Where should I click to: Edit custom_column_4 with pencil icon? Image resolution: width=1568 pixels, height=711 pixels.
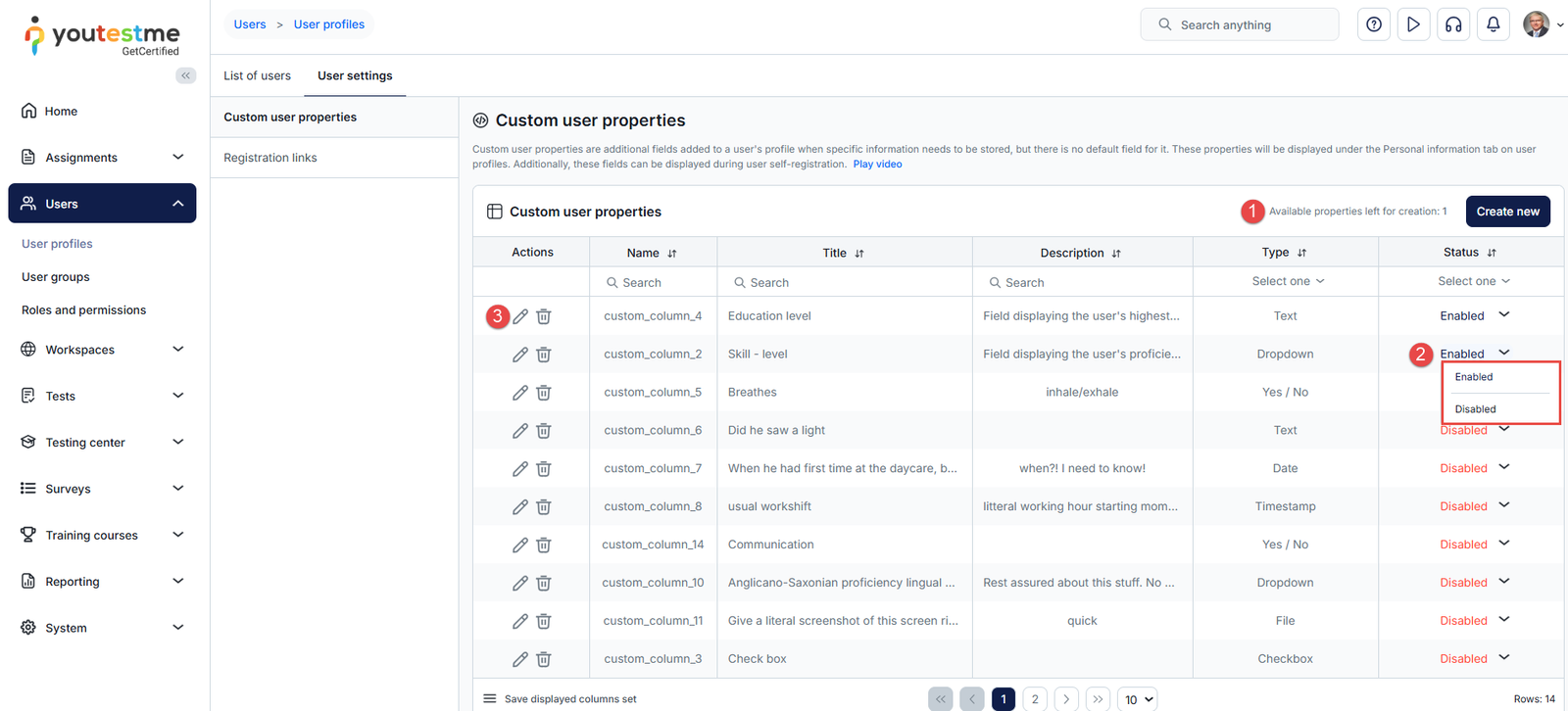520,316
